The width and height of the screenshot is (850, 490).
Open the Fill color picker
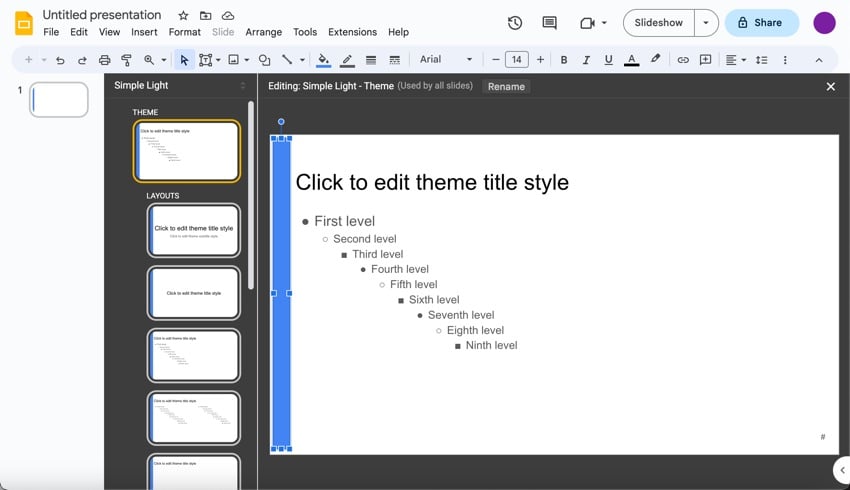point(323,60)
